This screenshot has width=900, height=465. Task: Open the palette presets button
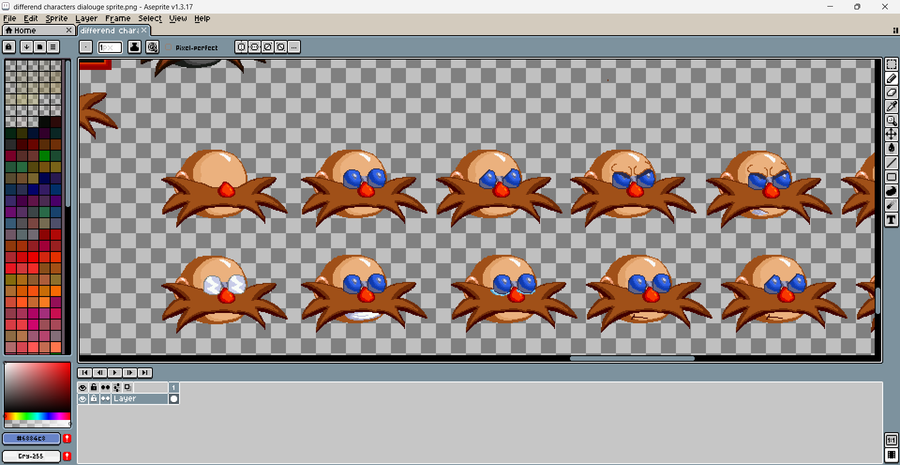[x=40, y=47]
